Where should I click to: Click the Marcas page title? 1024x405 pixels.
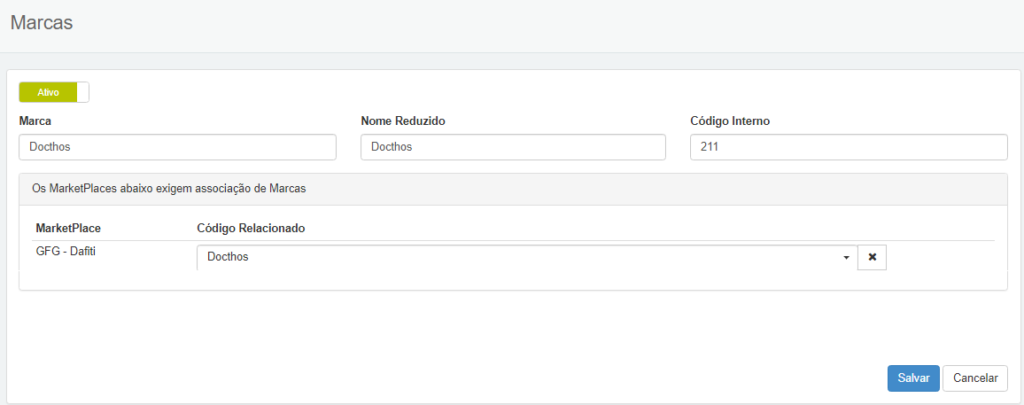click(x=42, y=23)
